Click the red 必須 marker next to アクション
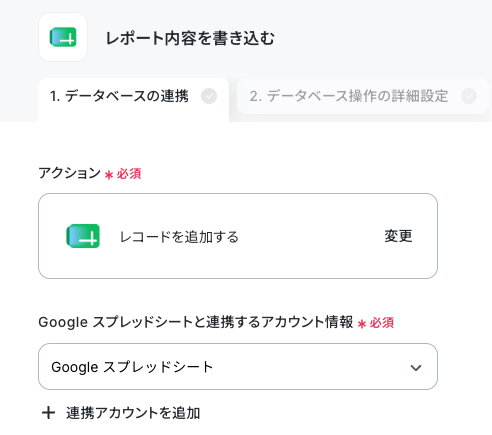This screenshot has width=492, height=435. tap(129, 174)
